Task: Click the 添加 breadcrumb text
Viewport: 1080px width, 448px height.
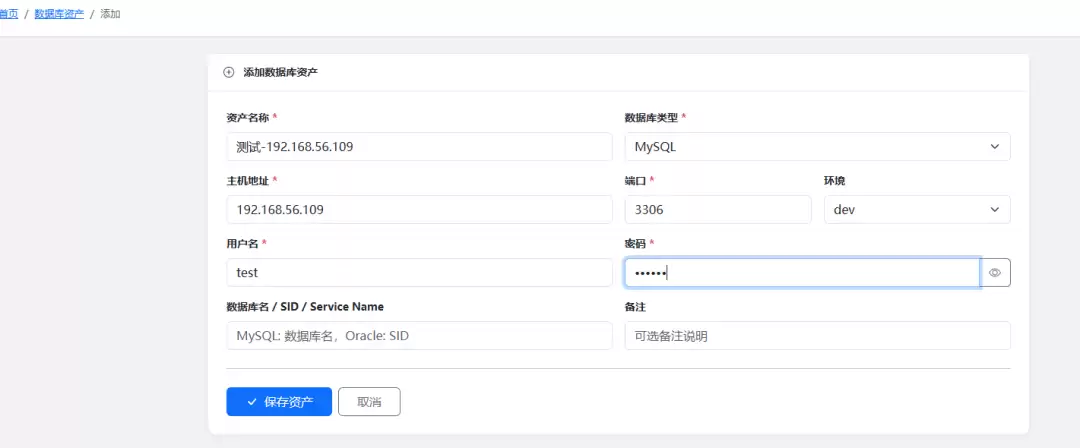Action: click(110, 14)
